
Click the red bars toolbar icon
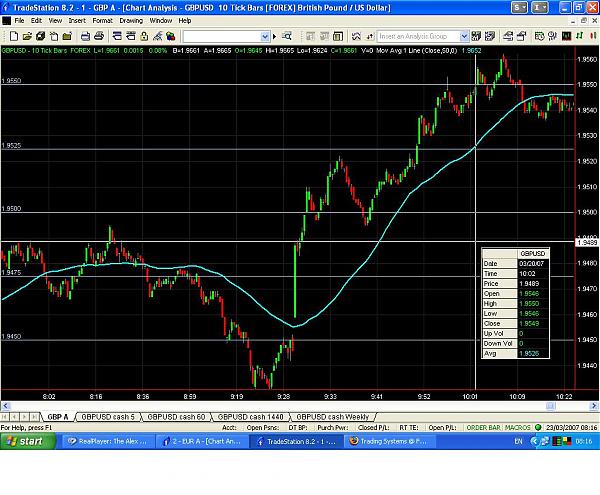(593, 36)
